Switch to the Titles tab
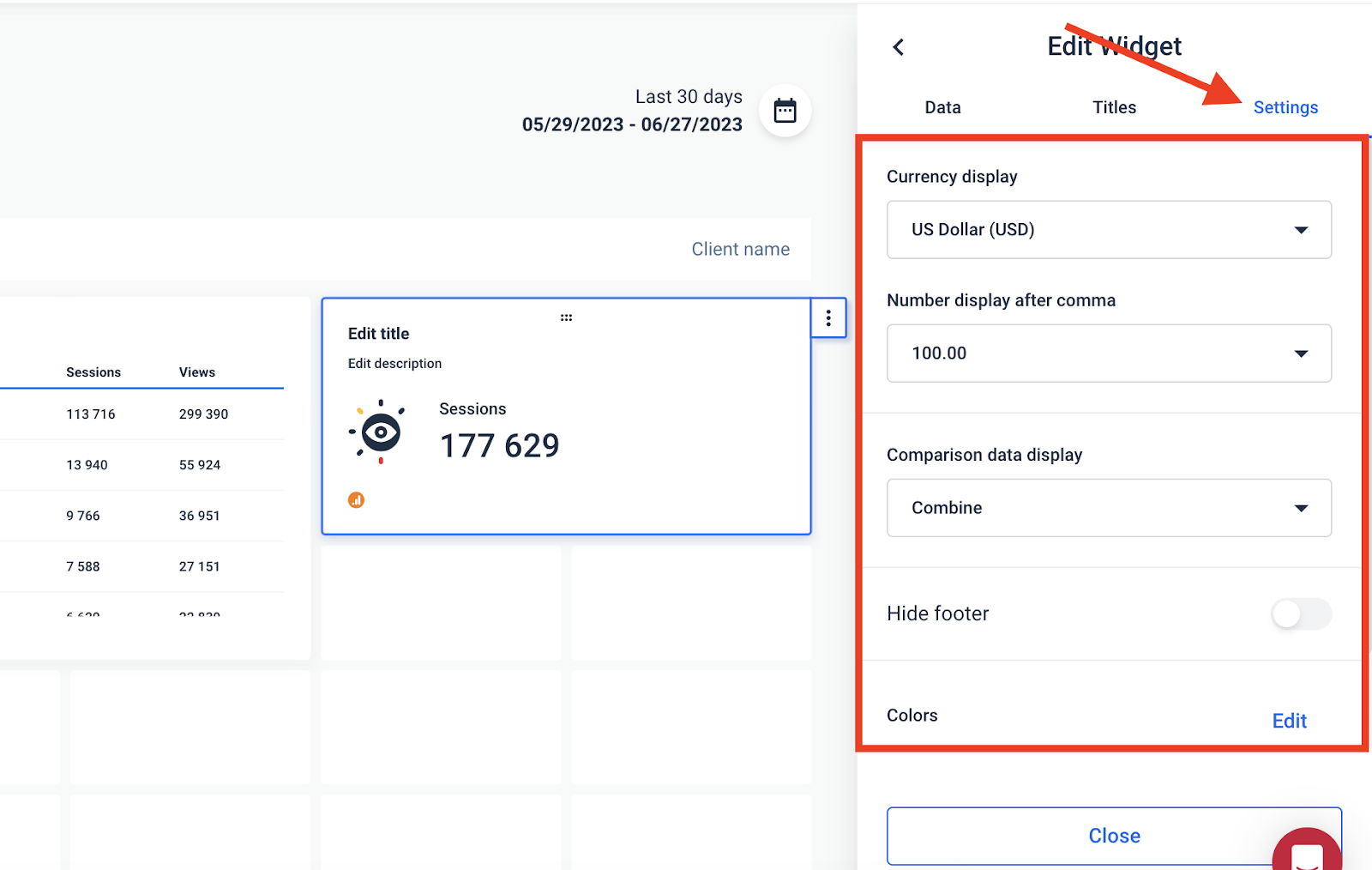1372x870 pixels. point(1114,107)
